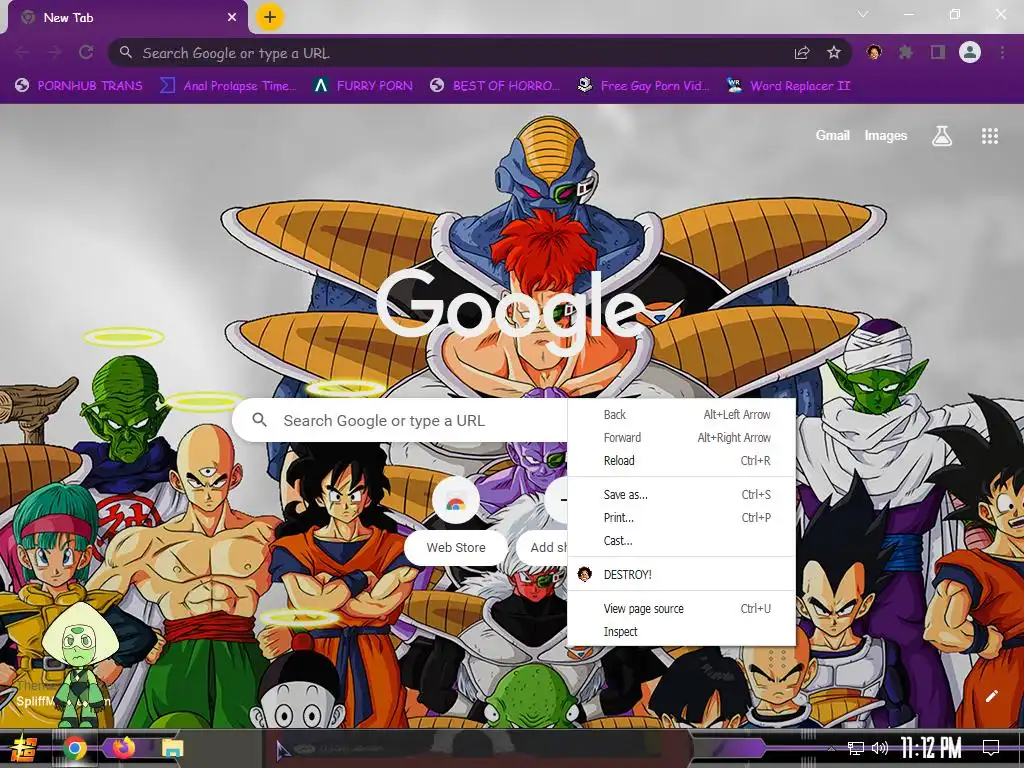Image resolution: width=1024 pixels, height=768 pixels.
Task: Open the Chrome profile avatar
Action: point(970,52)
